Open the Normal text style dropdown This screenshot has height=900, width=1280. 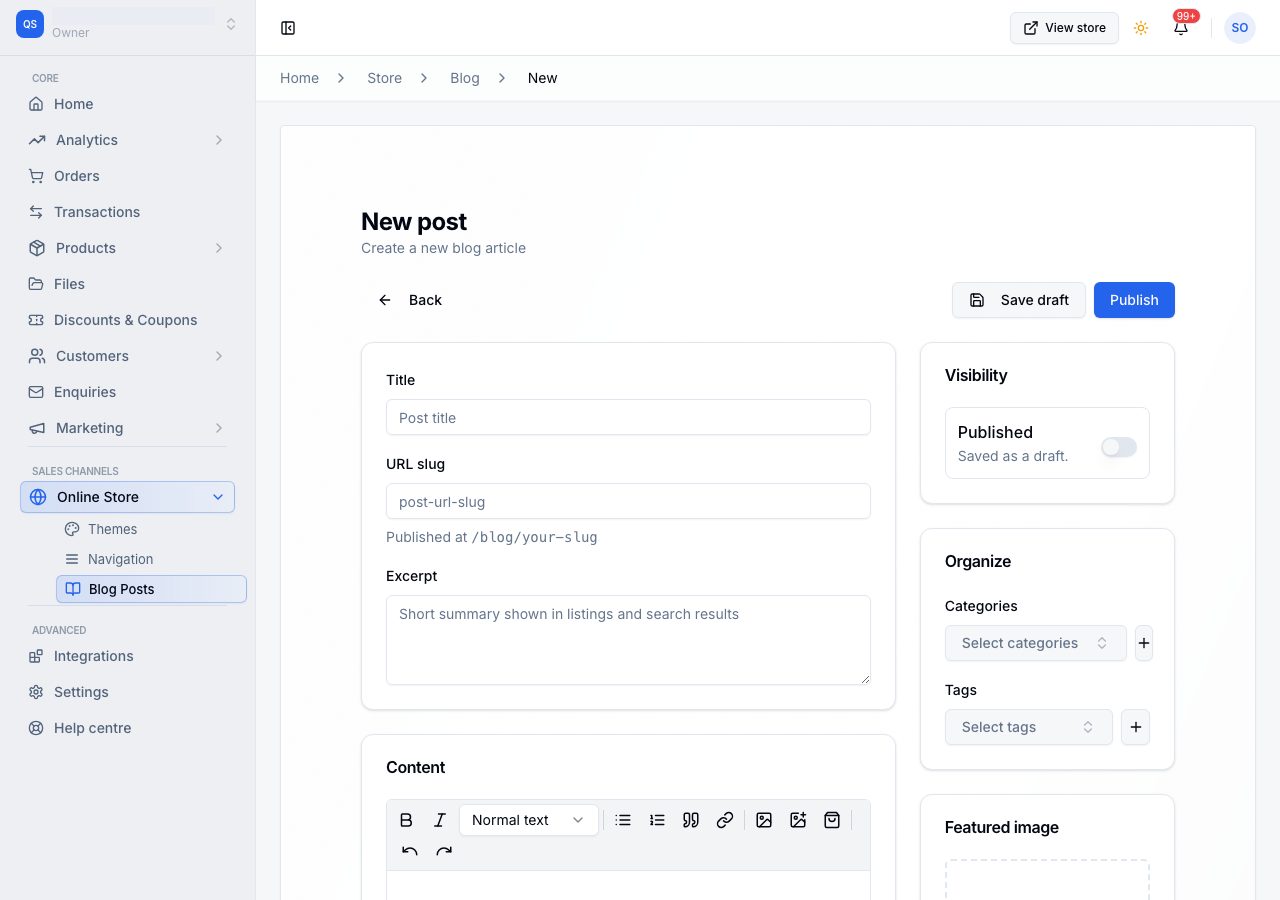coord(529,820)
